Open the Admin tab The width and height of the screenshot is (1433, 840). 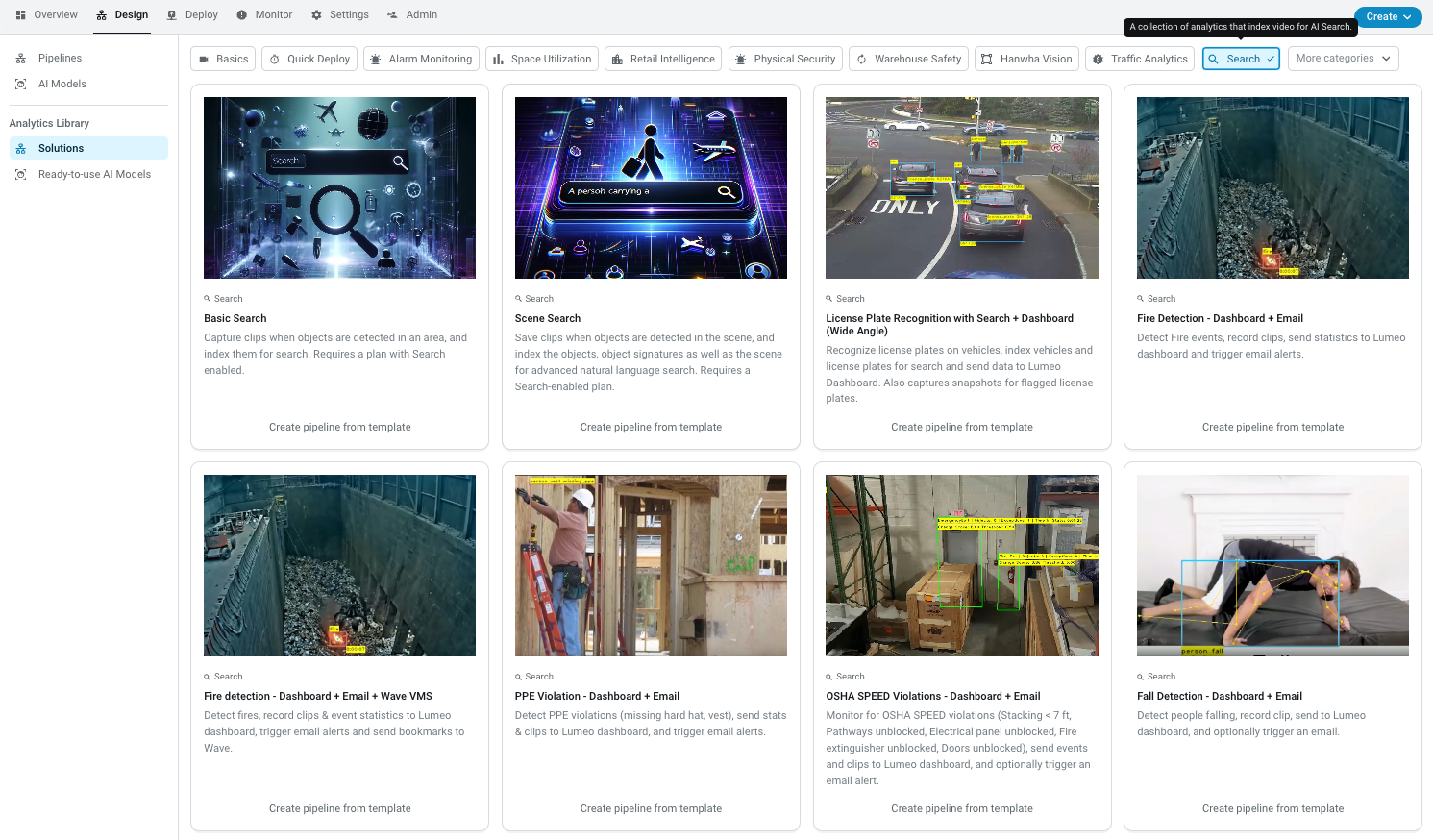[412, 14]
